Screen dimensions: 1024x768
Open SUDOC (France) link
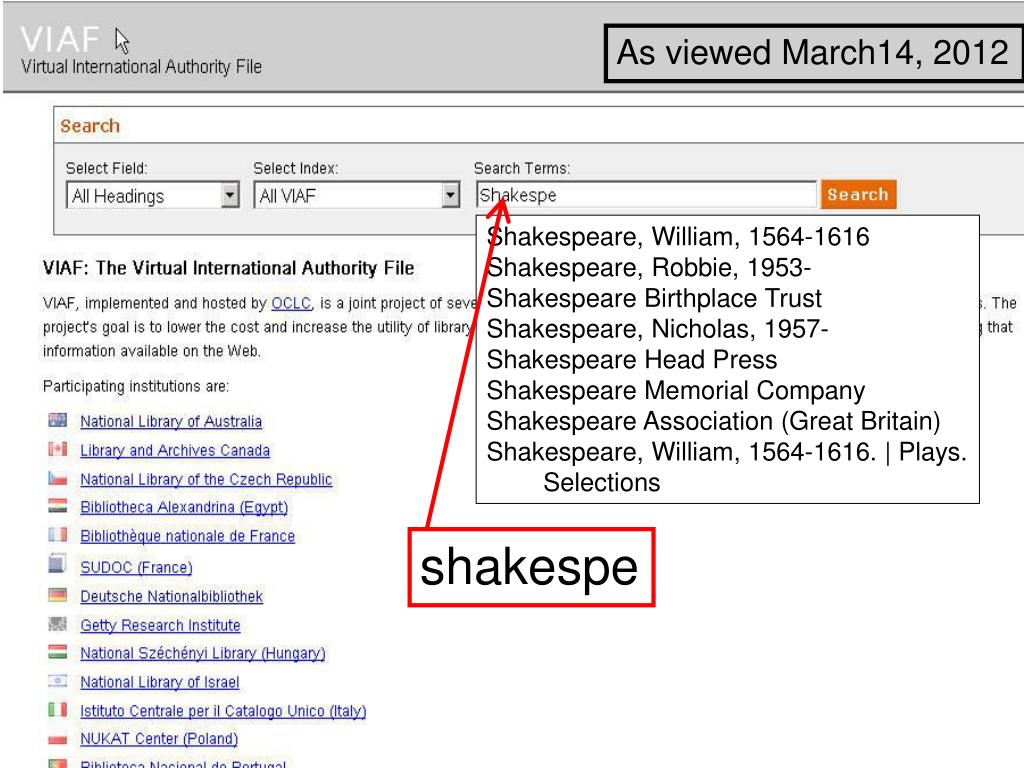pos(136,568)
